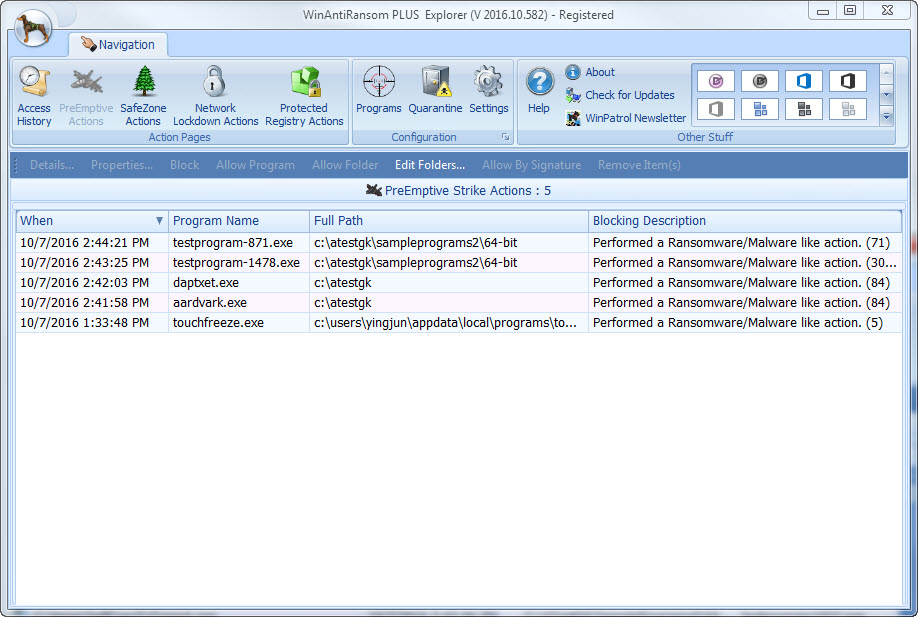918x617 pixels.
Task: Click Details... in the action bar
Action: 52,165
